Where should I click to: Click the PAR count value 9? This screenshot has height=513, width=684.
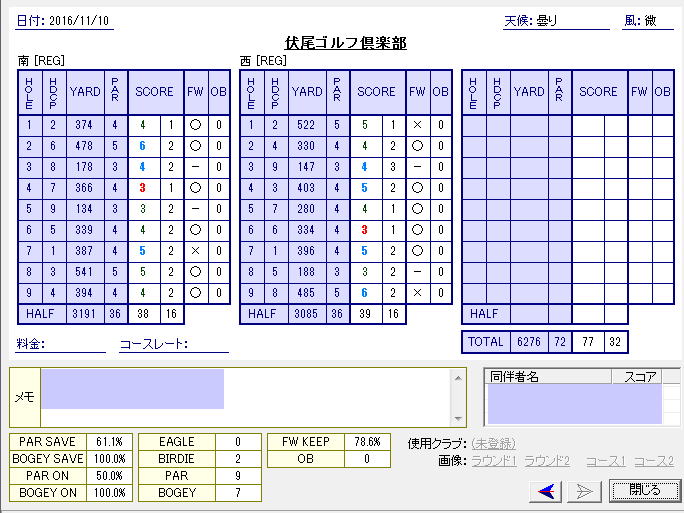pyautogui.click(x=238, y=476)
